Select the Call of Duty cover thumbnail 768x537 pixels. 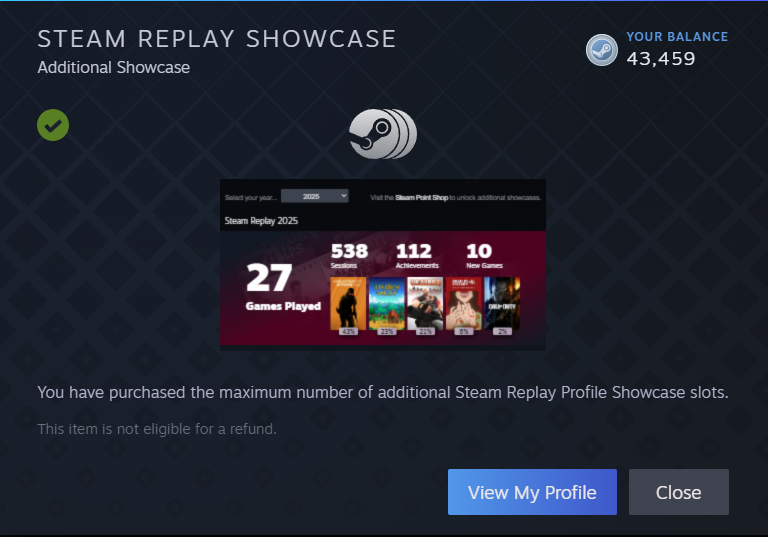click(x=502, y=303)
